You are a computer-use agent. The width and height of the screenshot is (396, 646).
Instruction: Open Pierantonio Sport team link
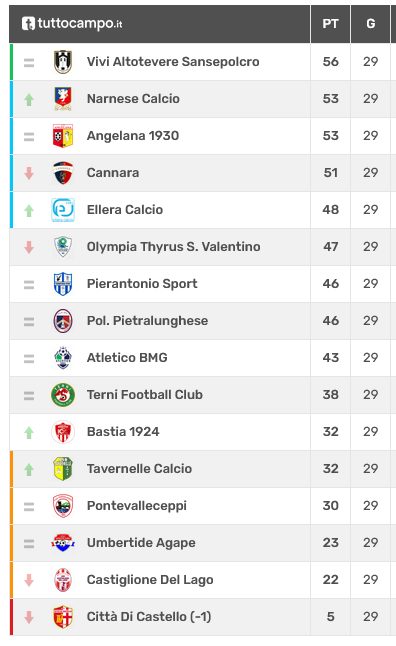(142, 284)
